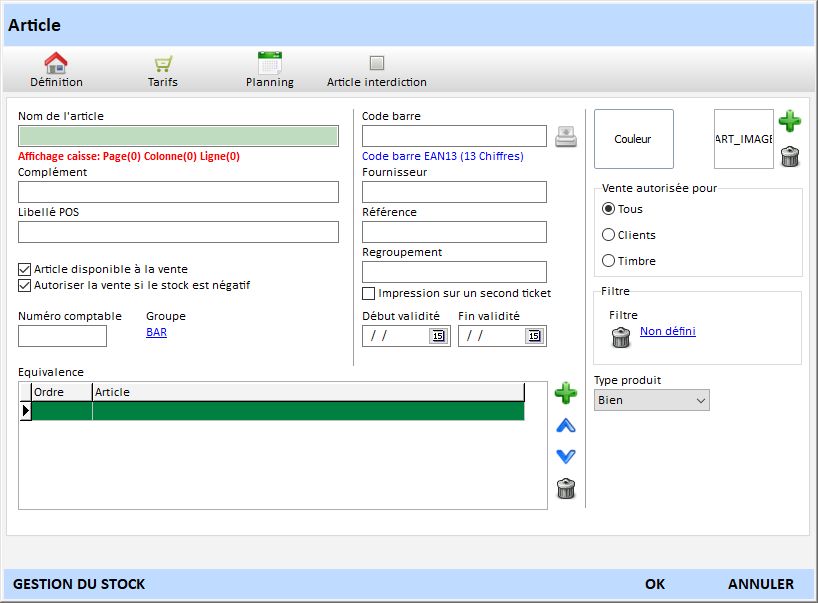This screenshot has height=603, width=818.
Task: Click the trash icon in Filtre section
Action: 621,338
